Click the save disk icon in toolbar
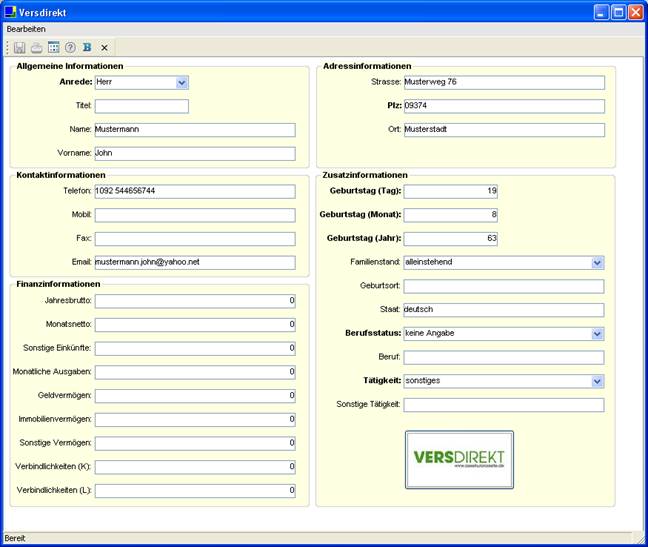 (x=20, y=47)
